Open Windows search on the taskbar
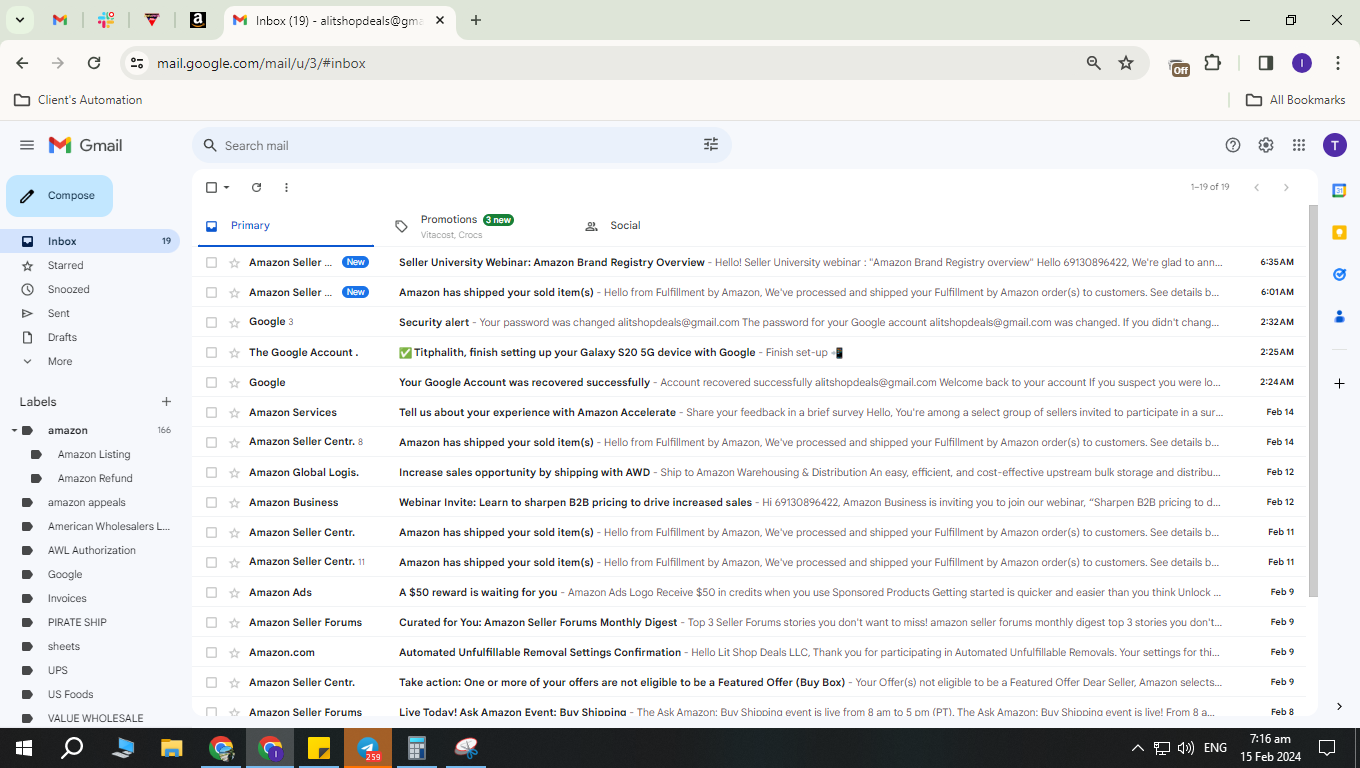1360x768 pixels. pos(72,748)
